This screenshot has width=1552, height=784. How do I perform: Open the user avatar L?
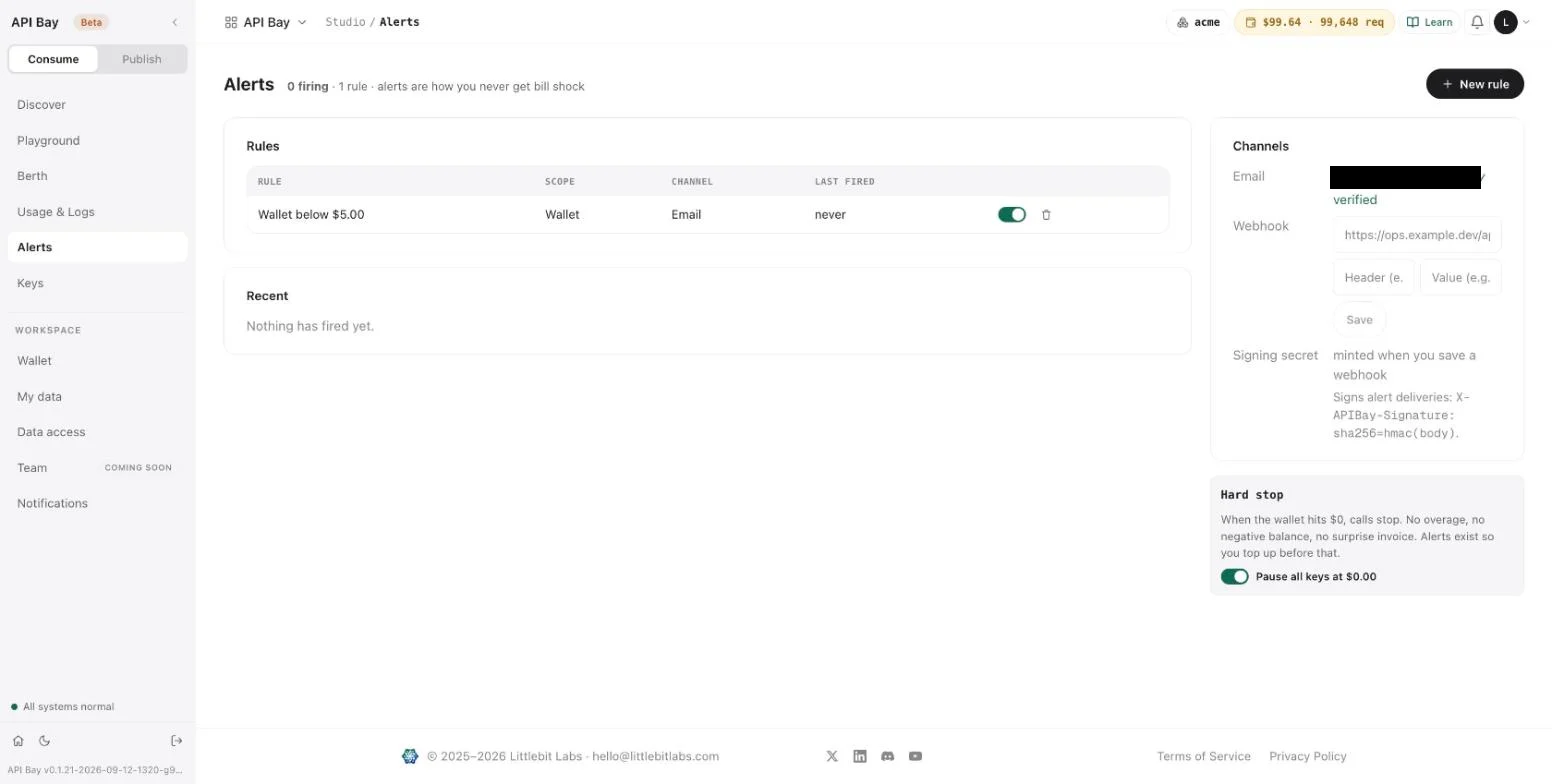1506,22
